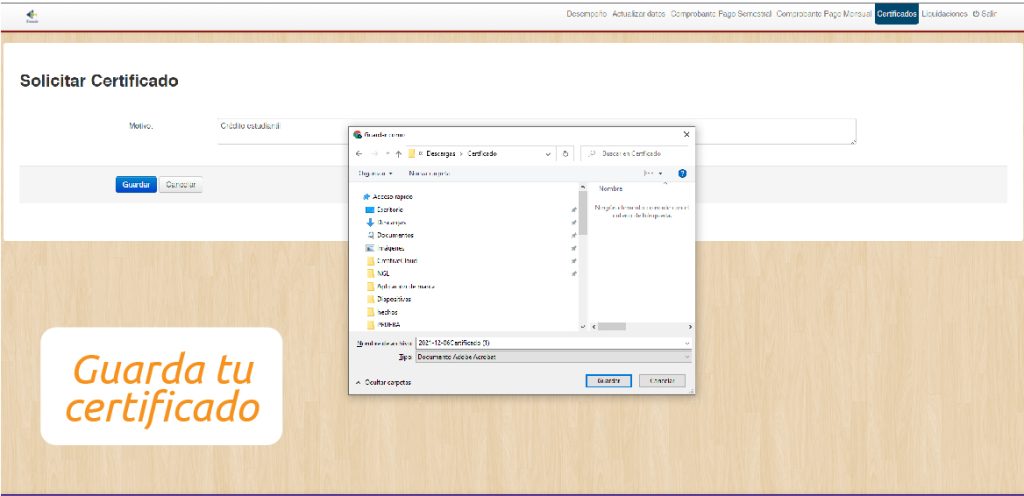Open the Imágenes folder in sidebar

coord(390,248)
